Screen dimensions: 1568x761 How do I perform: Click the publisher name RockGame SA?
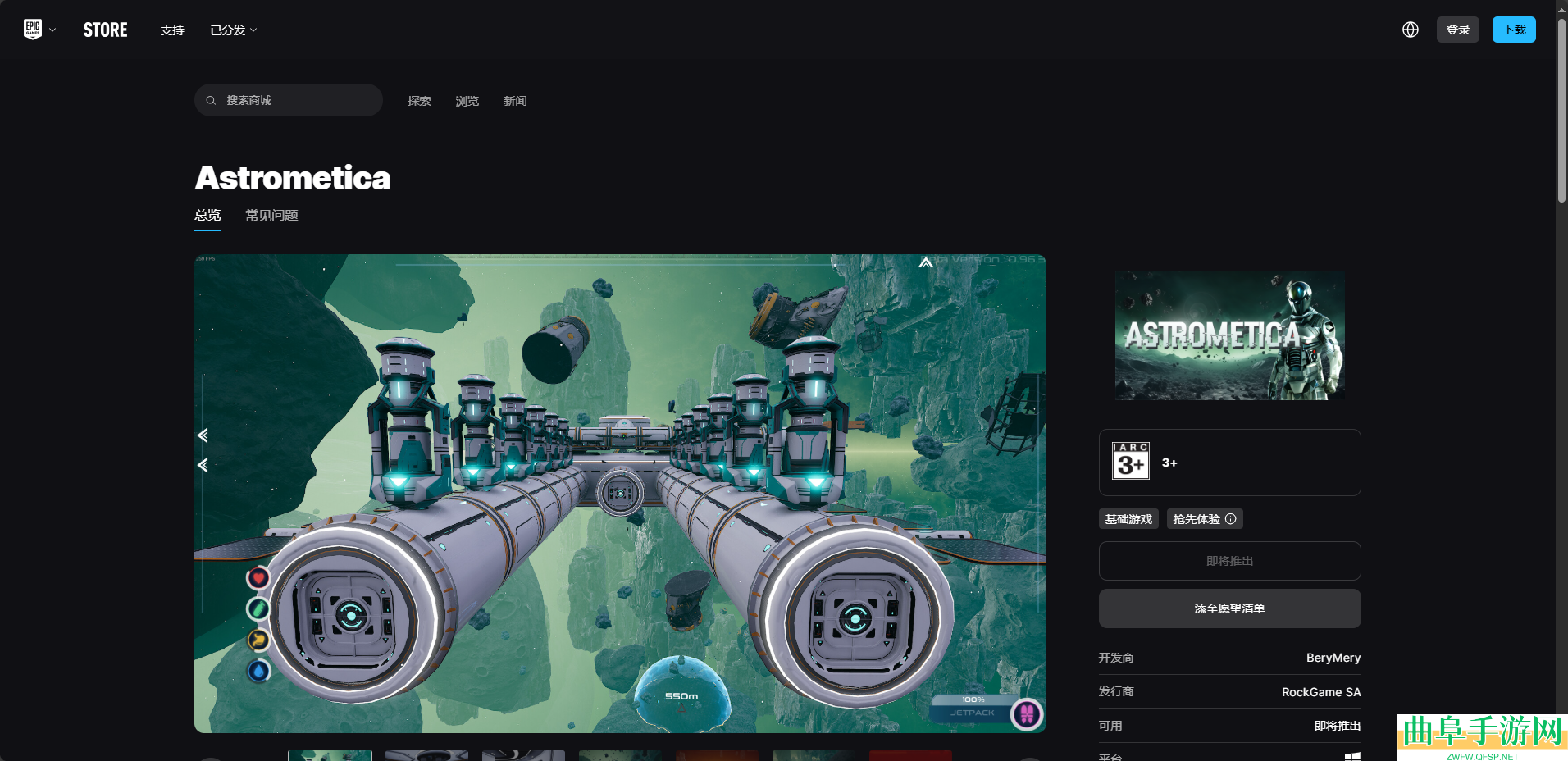1321,692
